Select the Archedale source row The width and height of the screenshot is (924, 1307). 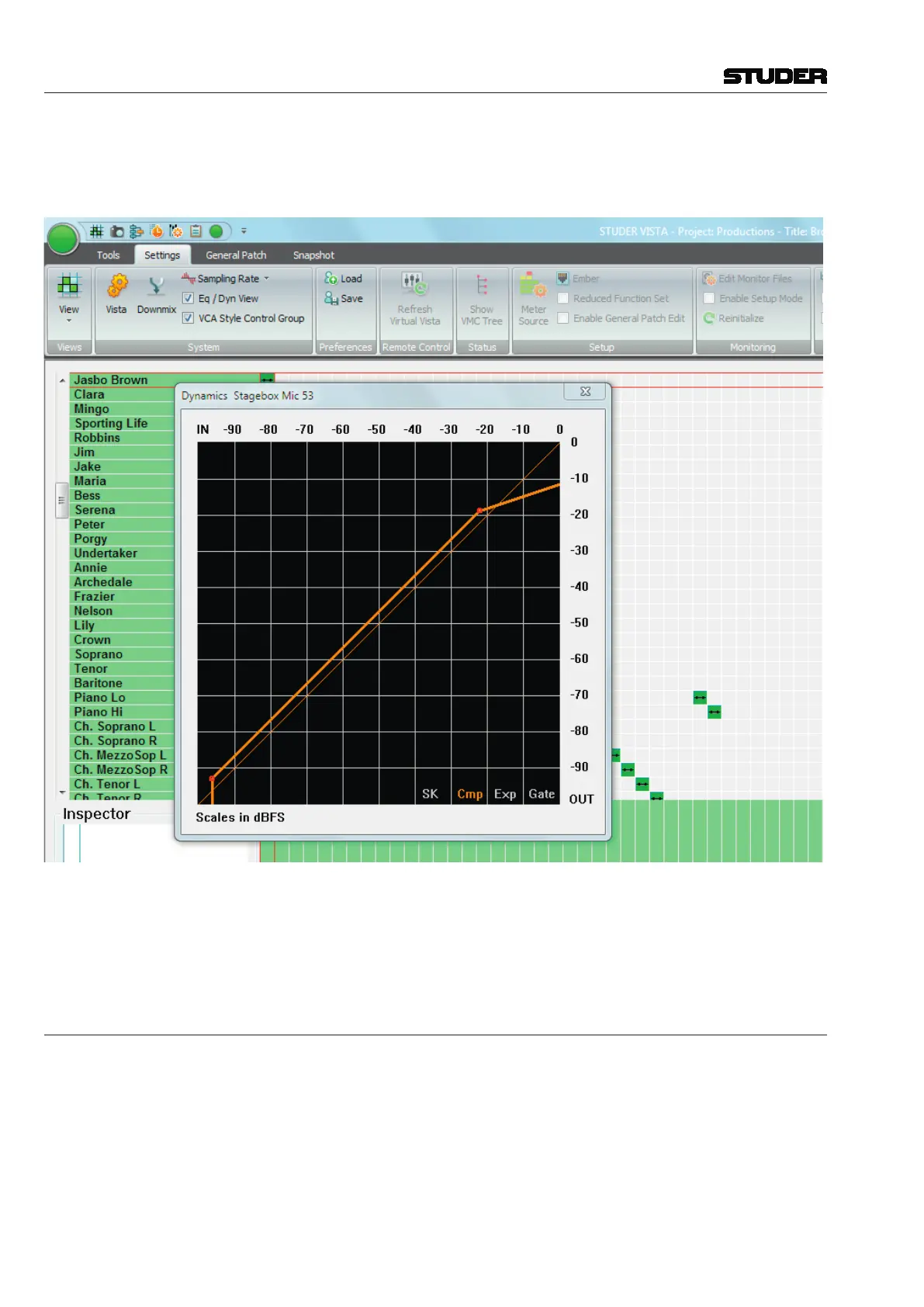(123, 582)
